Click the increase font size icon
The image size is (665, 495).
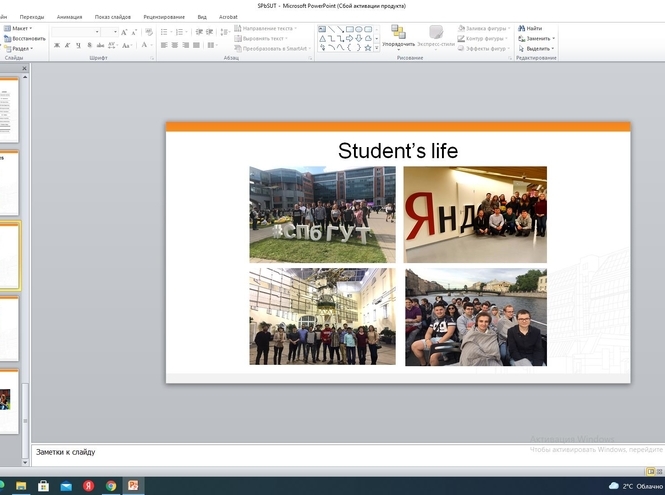(124, 32)
